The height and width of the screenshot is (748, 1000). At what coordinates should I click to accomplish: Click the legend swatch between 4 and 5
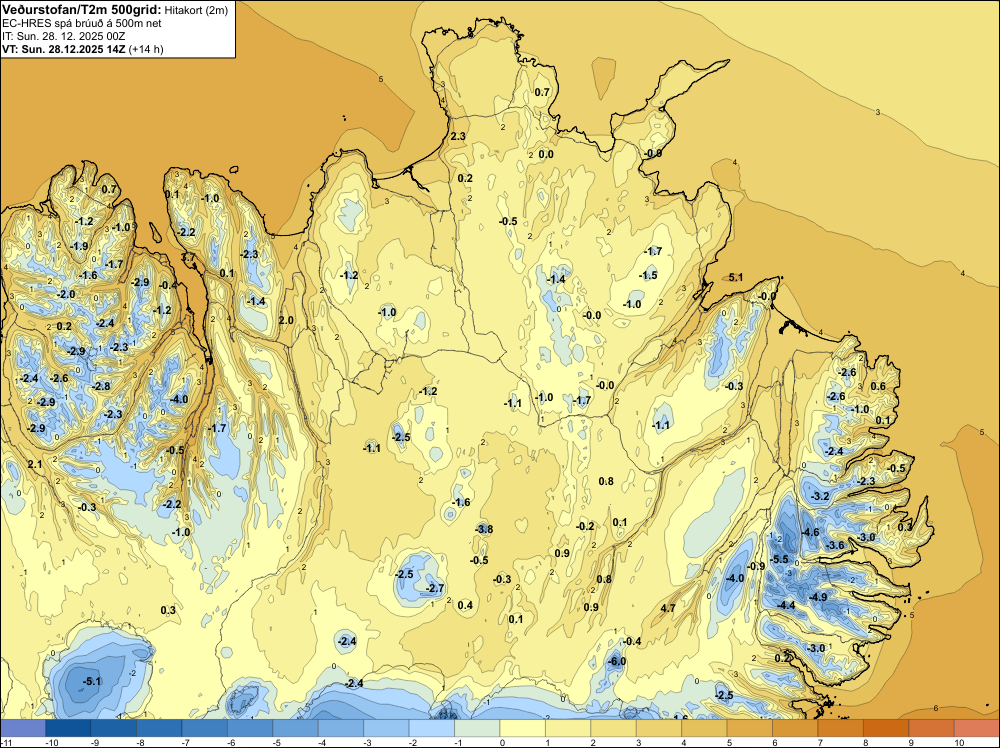point(704,728)
